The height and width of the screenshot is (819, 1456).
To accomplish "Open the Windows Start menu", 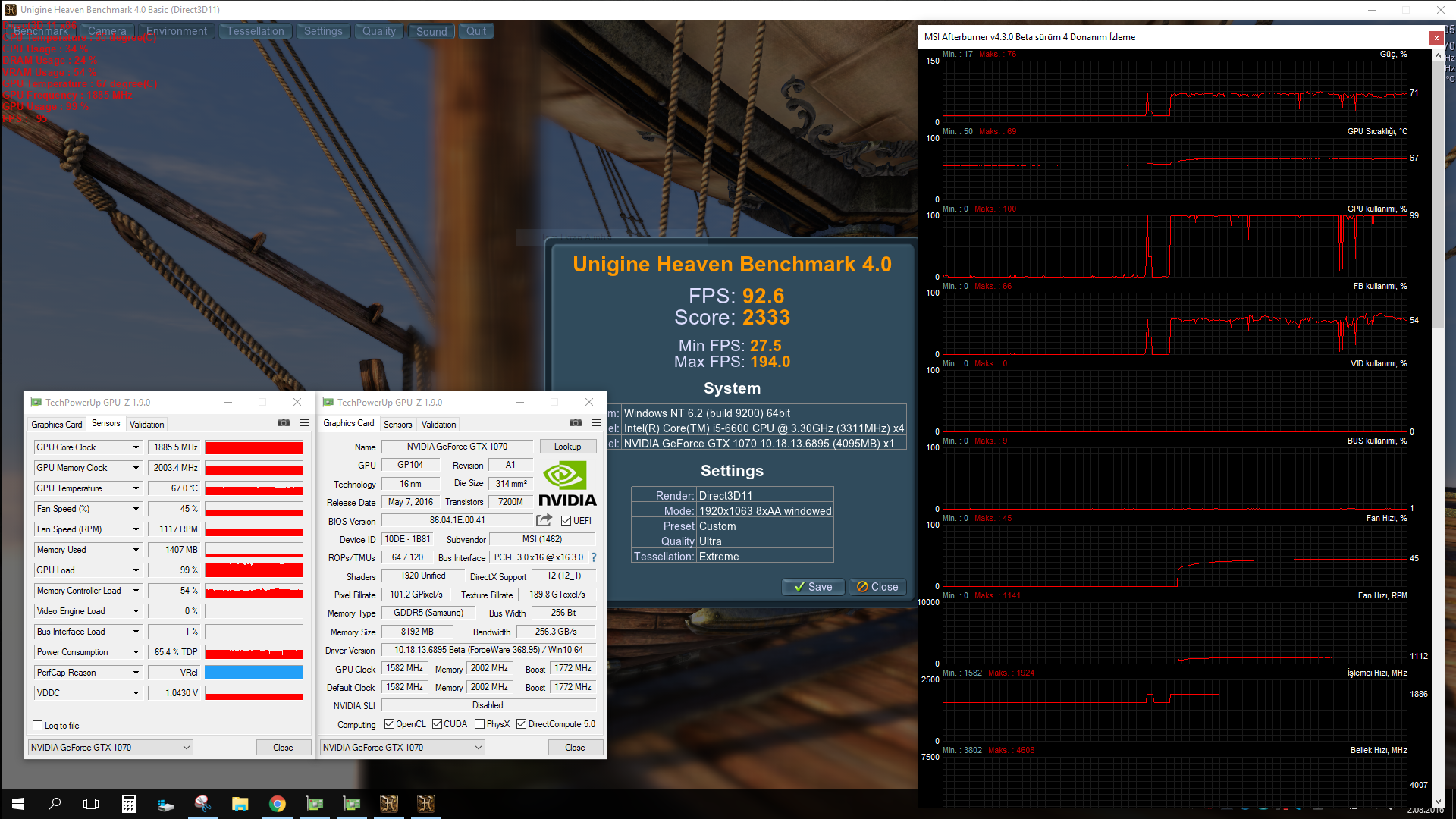I will tap(18, 804).
